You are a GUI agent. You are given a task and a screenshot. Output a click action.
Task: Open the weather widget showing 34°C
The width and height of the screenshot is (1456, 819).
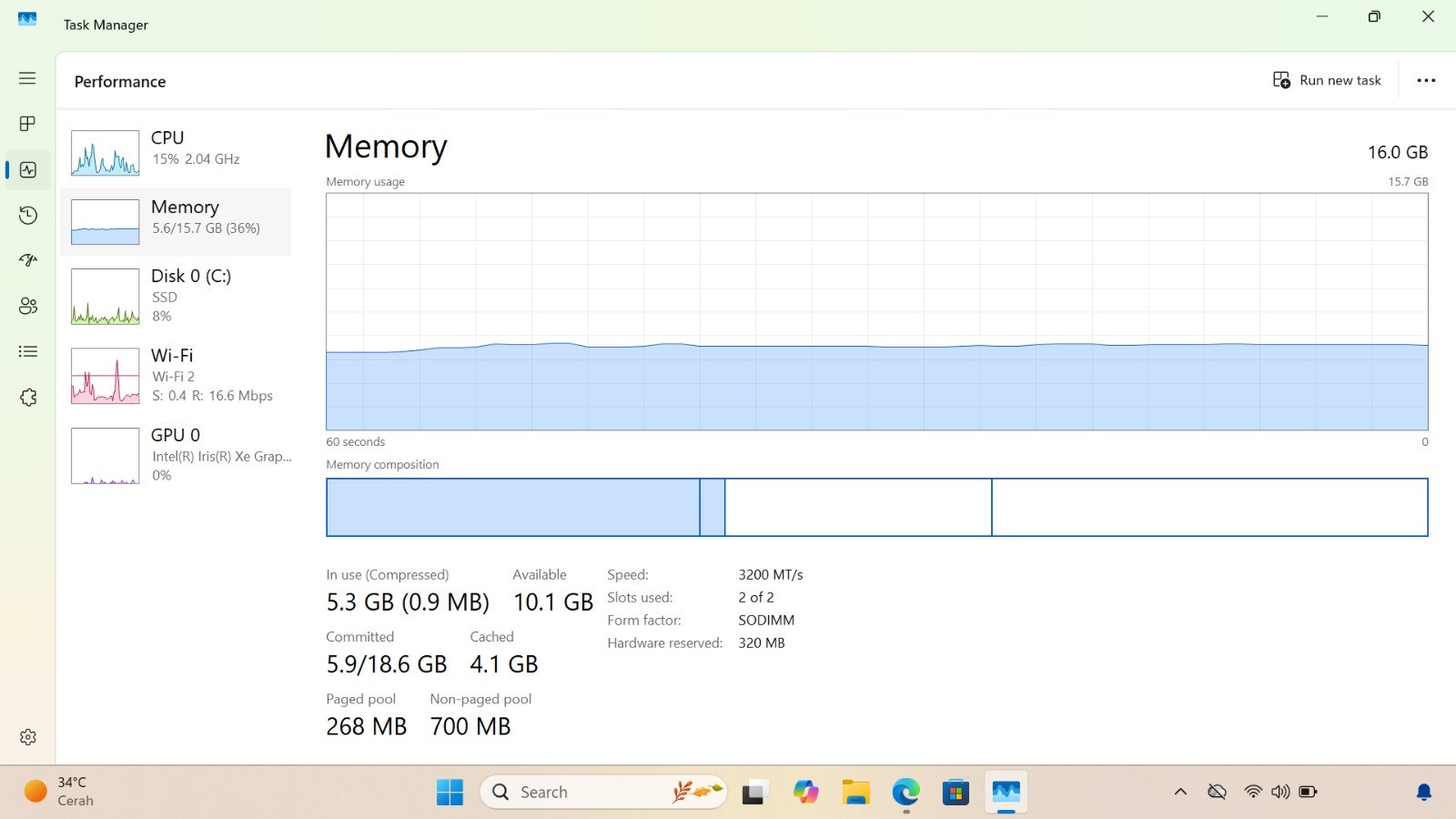click(x=60, y=792)
